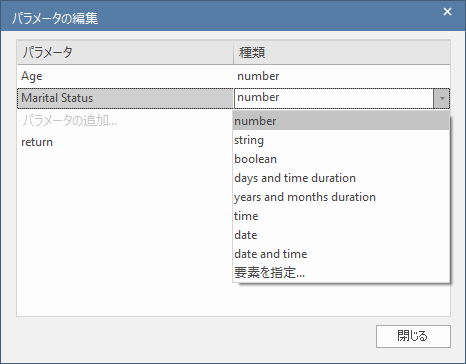Collapse the Marital Status type dropdown arrow
Screen dimensions: 466x364
tap(442, 98)
